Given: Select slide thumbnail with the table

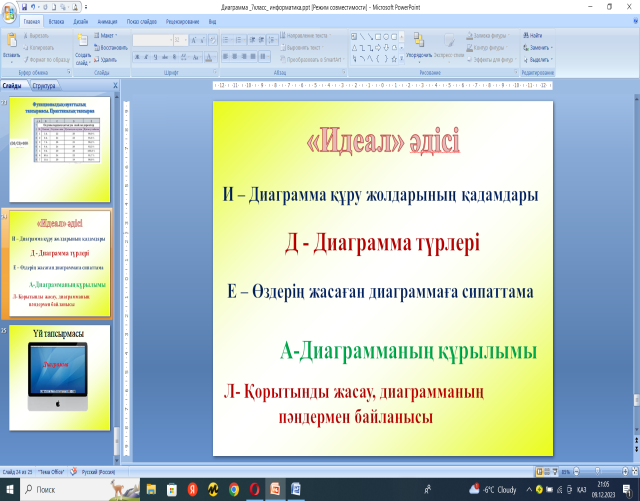Looking at the screenshot, I should click(60, 149).
